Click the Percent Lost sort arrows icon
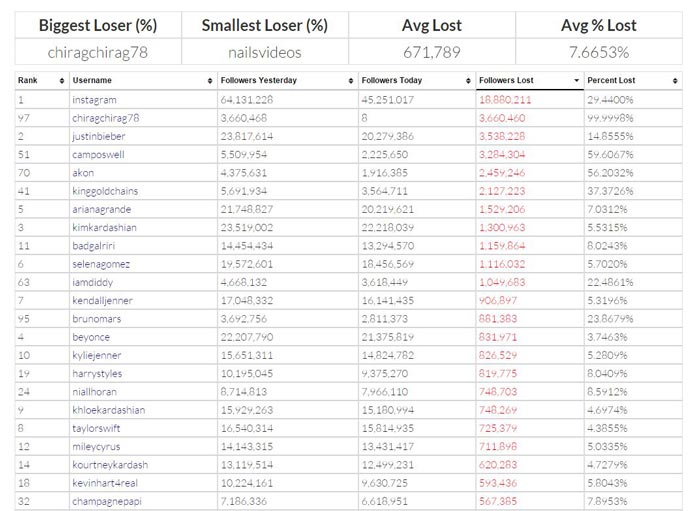700x511 pixels. point(675,81)
